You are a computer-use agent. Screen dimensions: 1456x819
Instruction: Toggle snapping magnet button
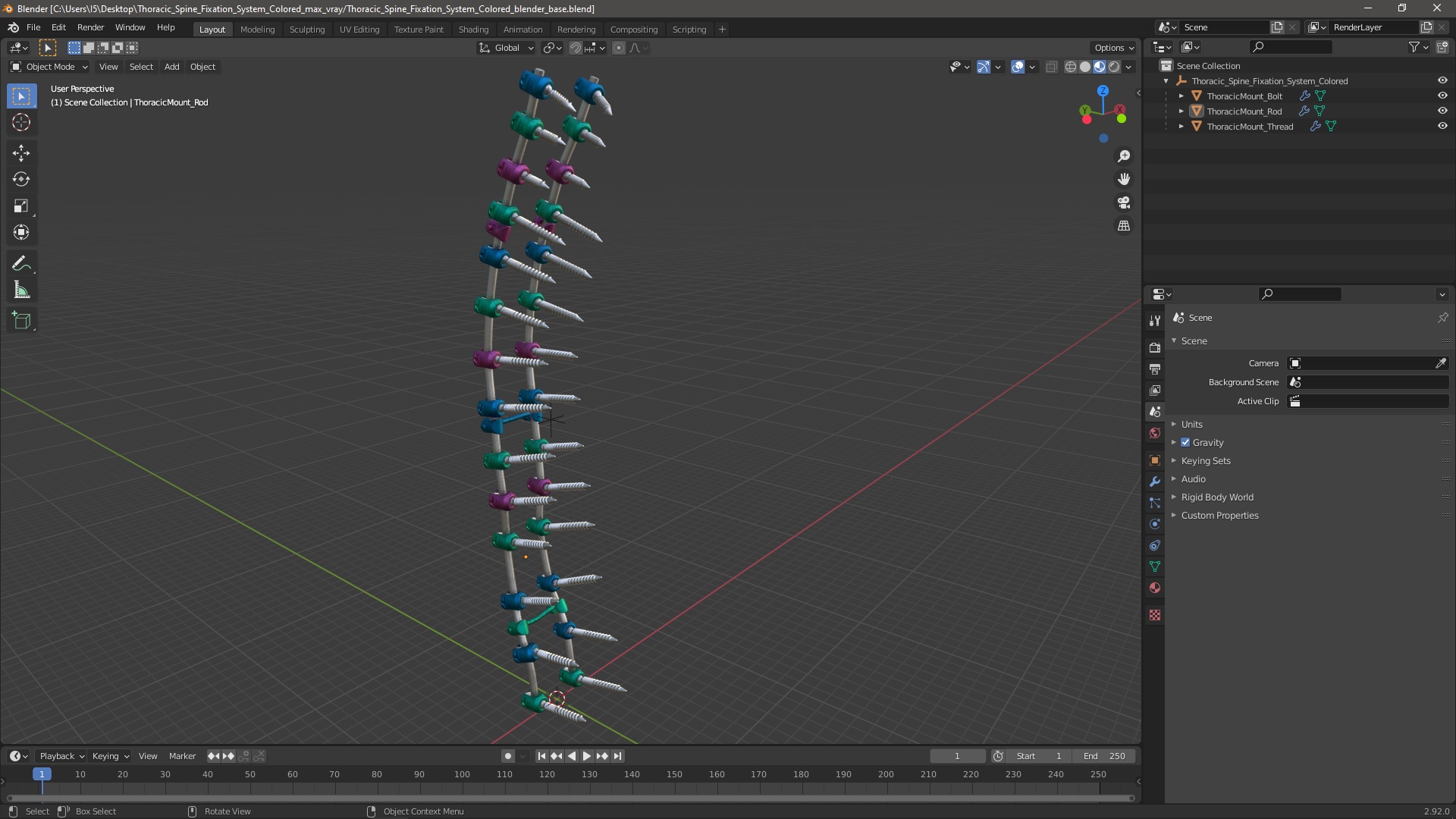pos(576,48)
